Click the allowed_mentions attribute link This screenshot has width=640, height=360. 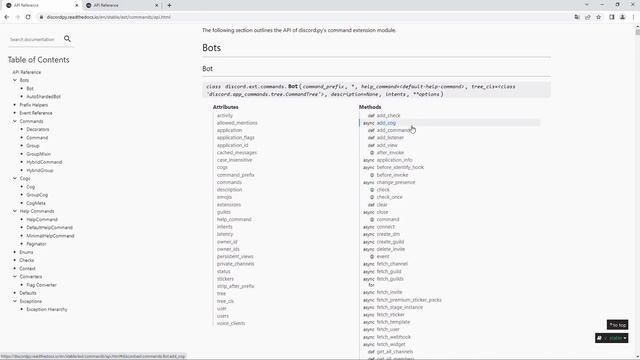coord(237,123)
